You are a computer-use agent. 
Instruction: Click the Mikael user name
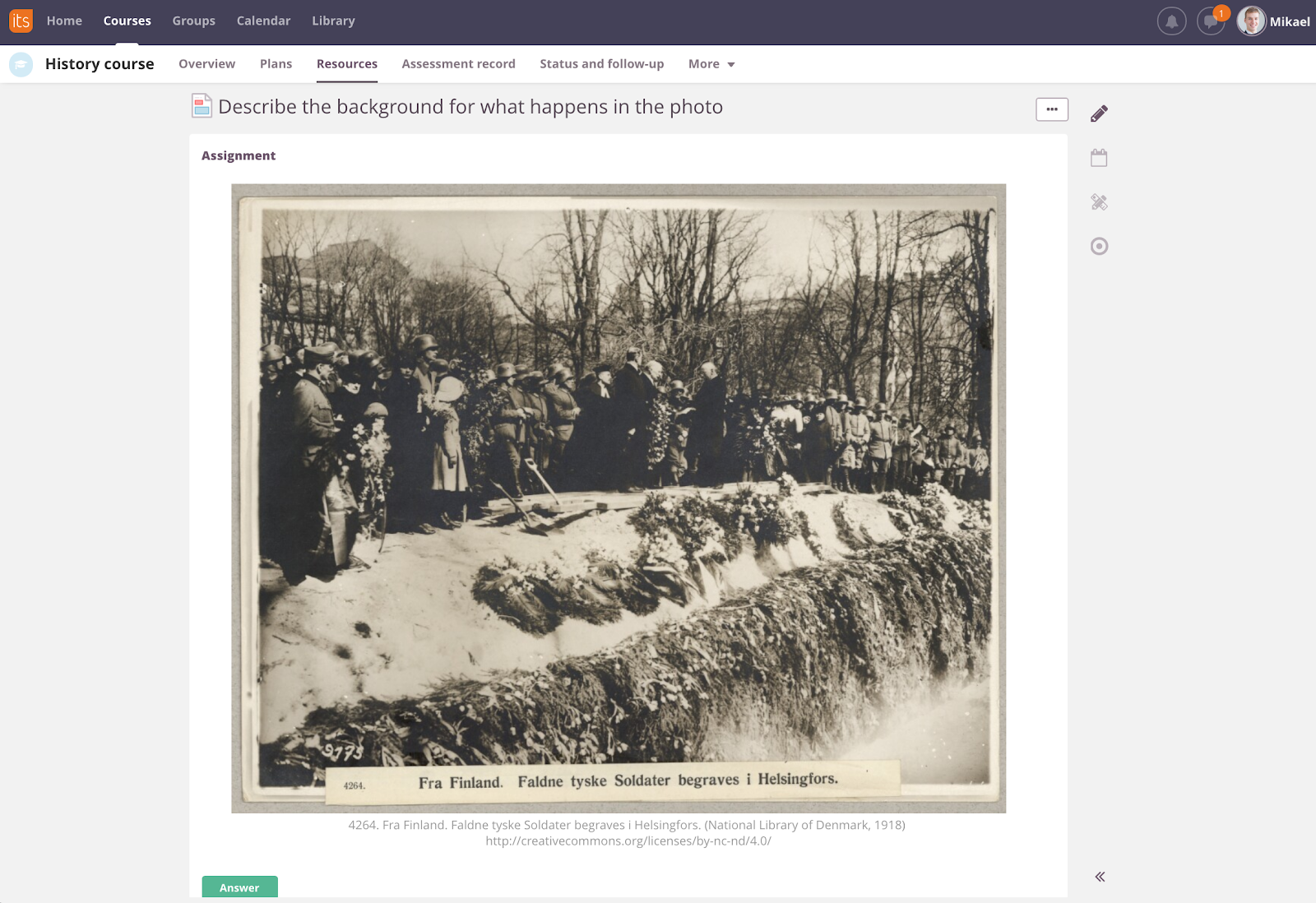coord(1290,21)
